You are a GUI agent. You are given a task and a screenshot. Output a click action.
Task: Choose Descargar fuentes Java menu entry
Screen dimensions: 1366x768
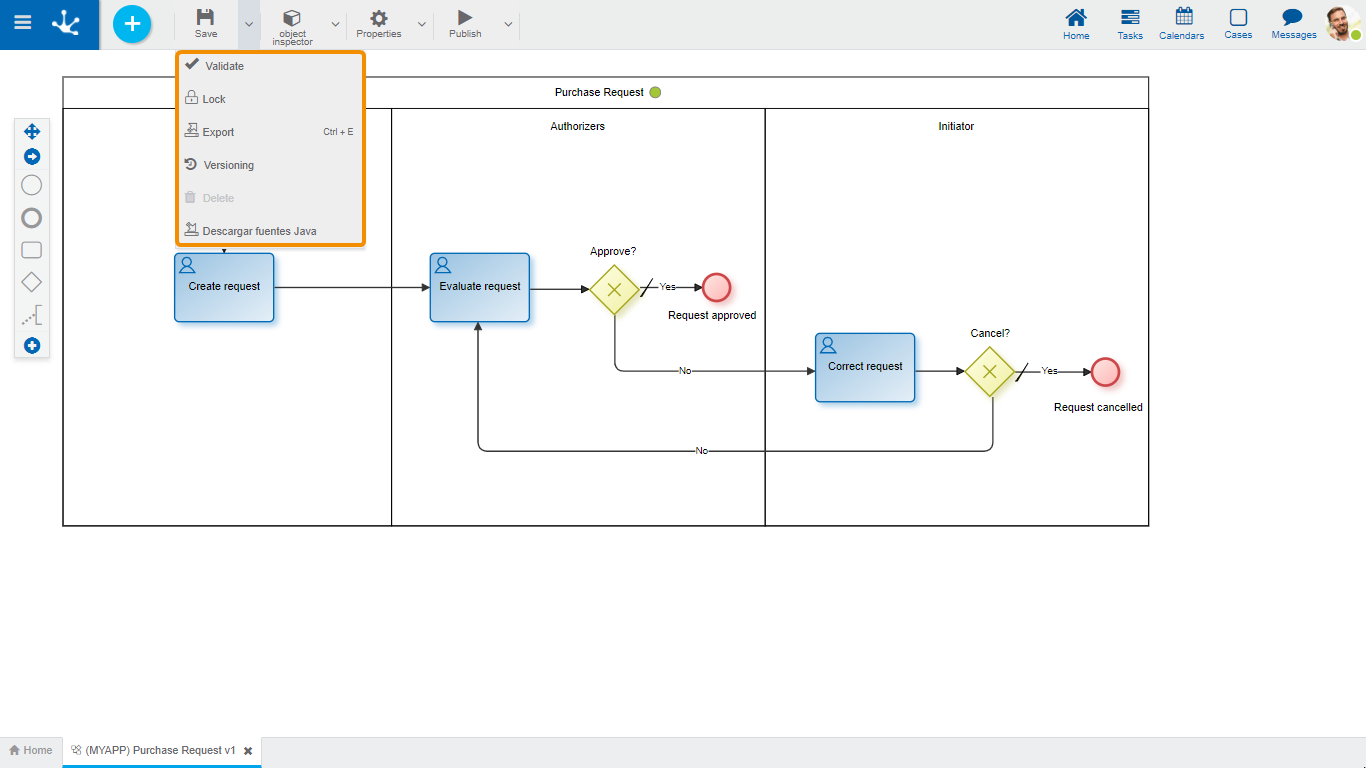pyautogui.click(x=270, y=231)
